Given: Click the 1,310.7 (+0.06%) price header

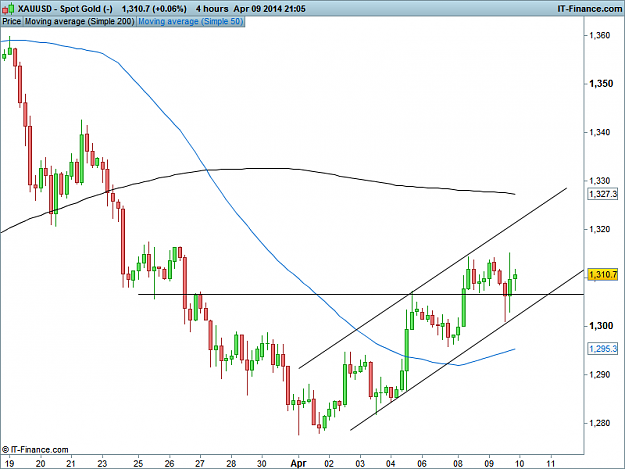Looking at the screenshot, I should (154, 8).
